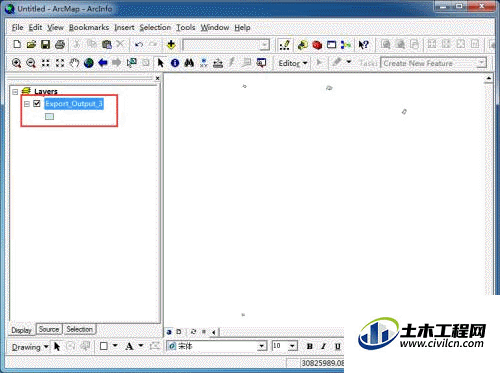Click the Export_Output_3 layer symbol swatch
Viewport: 500px width, 373px height.
click(49, 116)
